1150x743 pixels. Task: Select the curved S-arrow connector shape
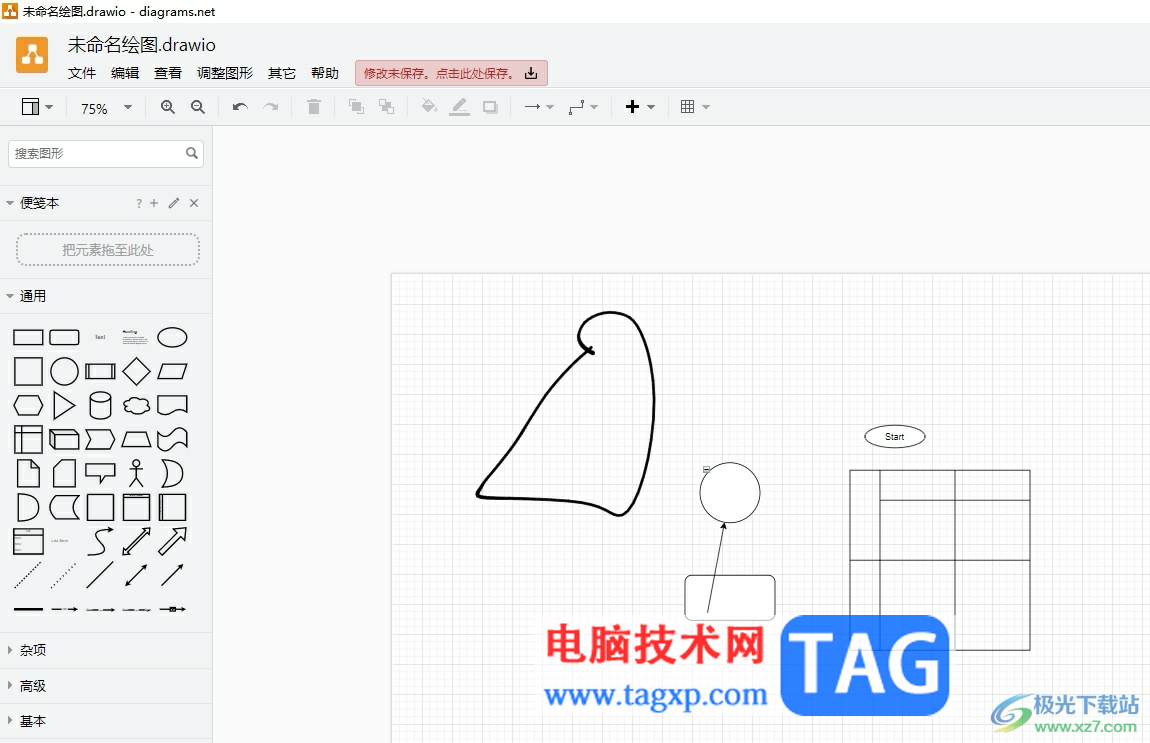[100, 541]
